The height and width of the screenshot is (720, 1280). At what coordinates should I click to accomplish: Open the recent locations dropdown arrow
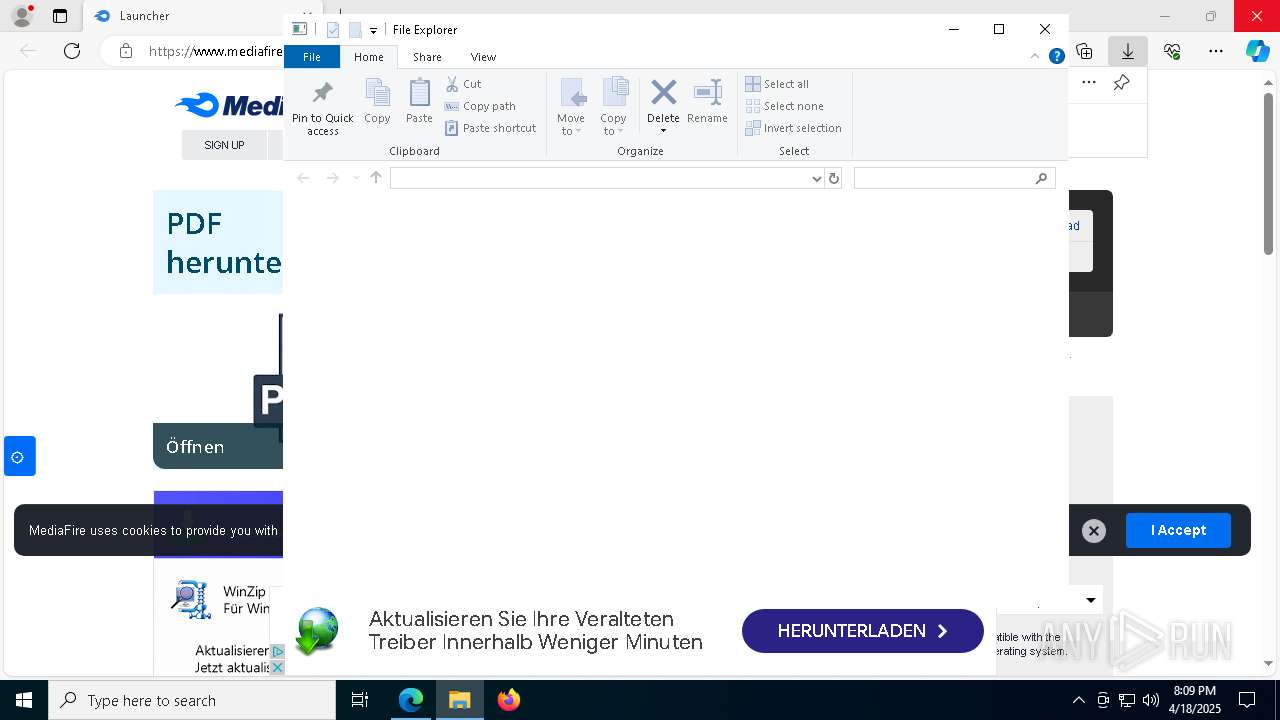point(355,178)
